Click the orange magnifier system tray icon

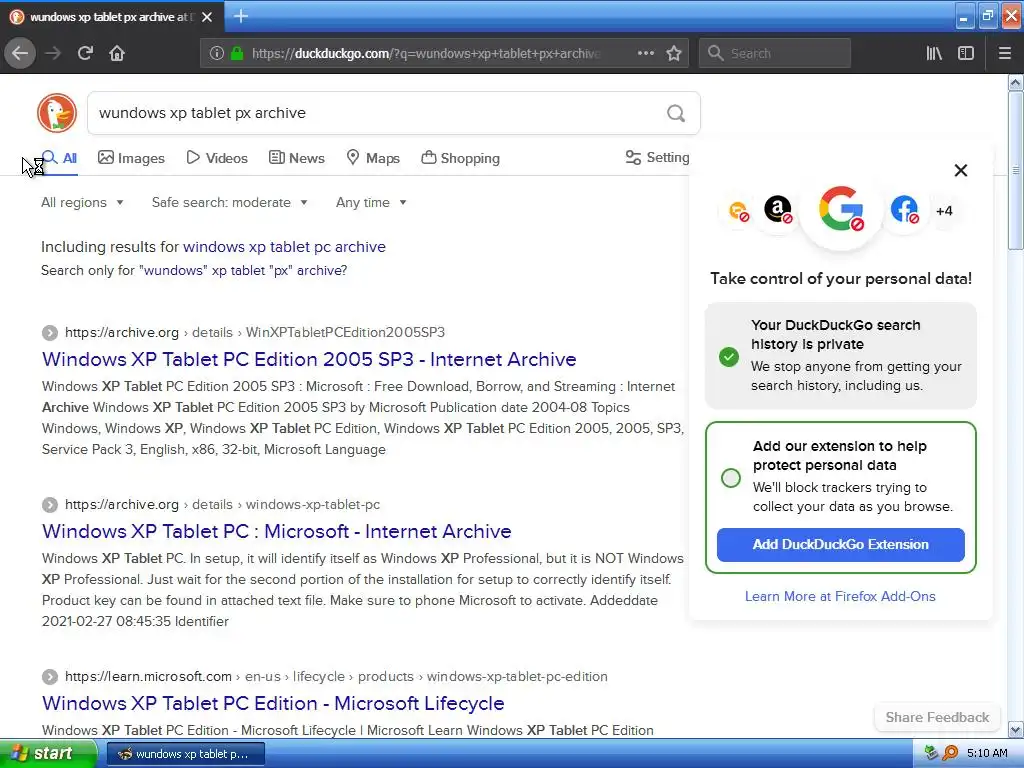tap(950, 753)
